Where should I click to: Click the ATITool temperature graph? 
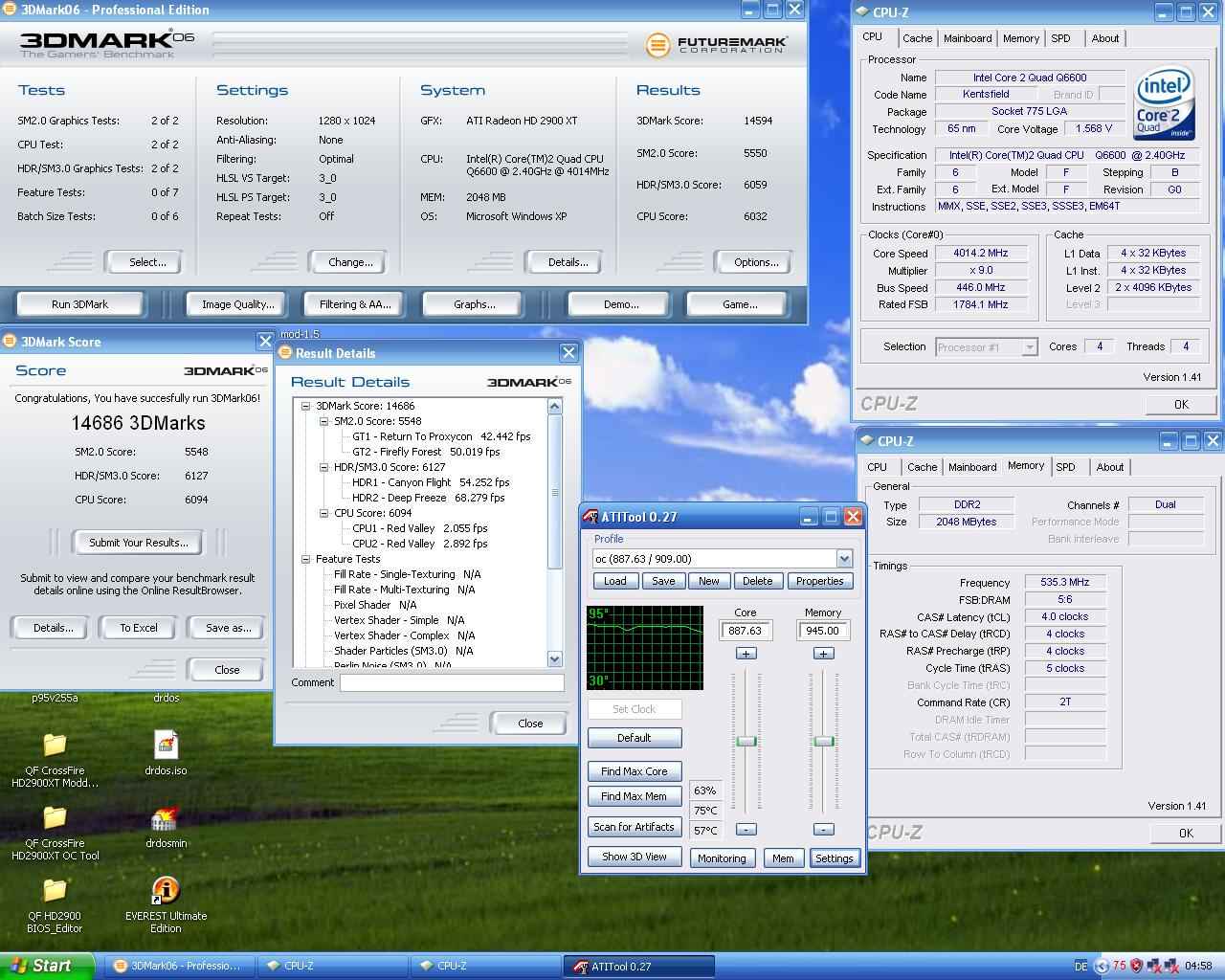[645, 647]
